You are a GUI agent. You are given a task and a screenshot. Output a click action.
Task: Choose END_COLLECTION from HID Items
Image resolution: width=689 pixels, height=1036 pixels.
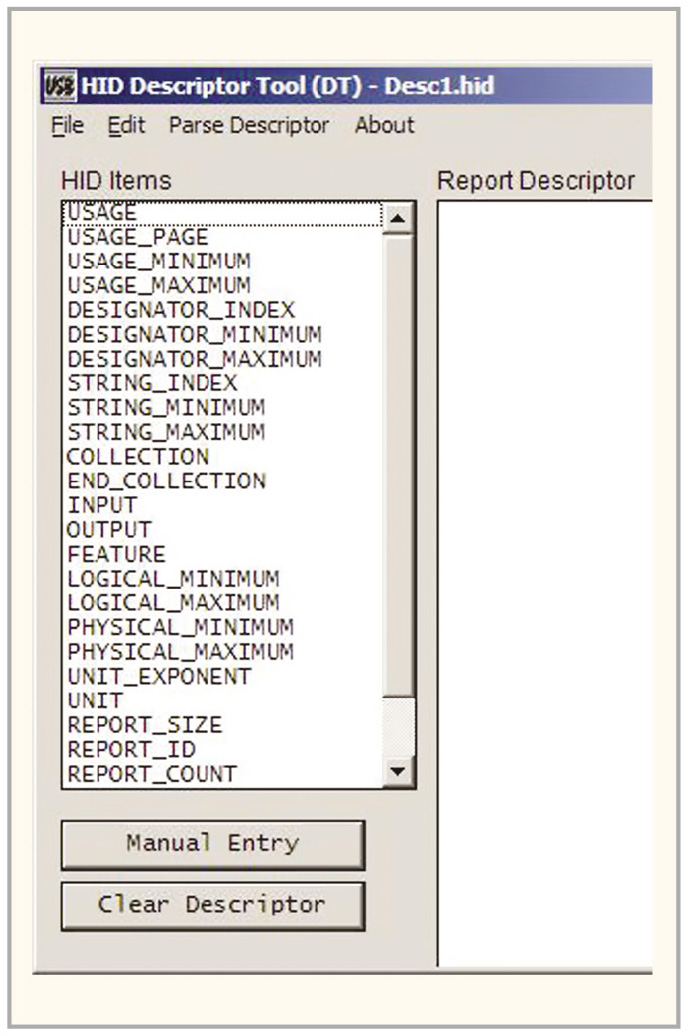click(x=166, y=481)
